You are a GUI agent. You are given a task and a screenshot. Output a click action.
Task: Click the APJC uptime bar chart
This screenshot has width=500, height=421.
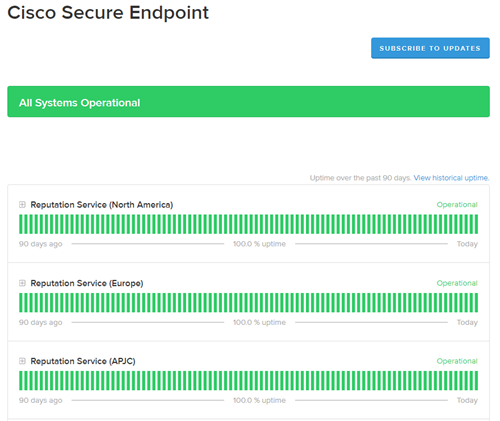click(248, 381)
